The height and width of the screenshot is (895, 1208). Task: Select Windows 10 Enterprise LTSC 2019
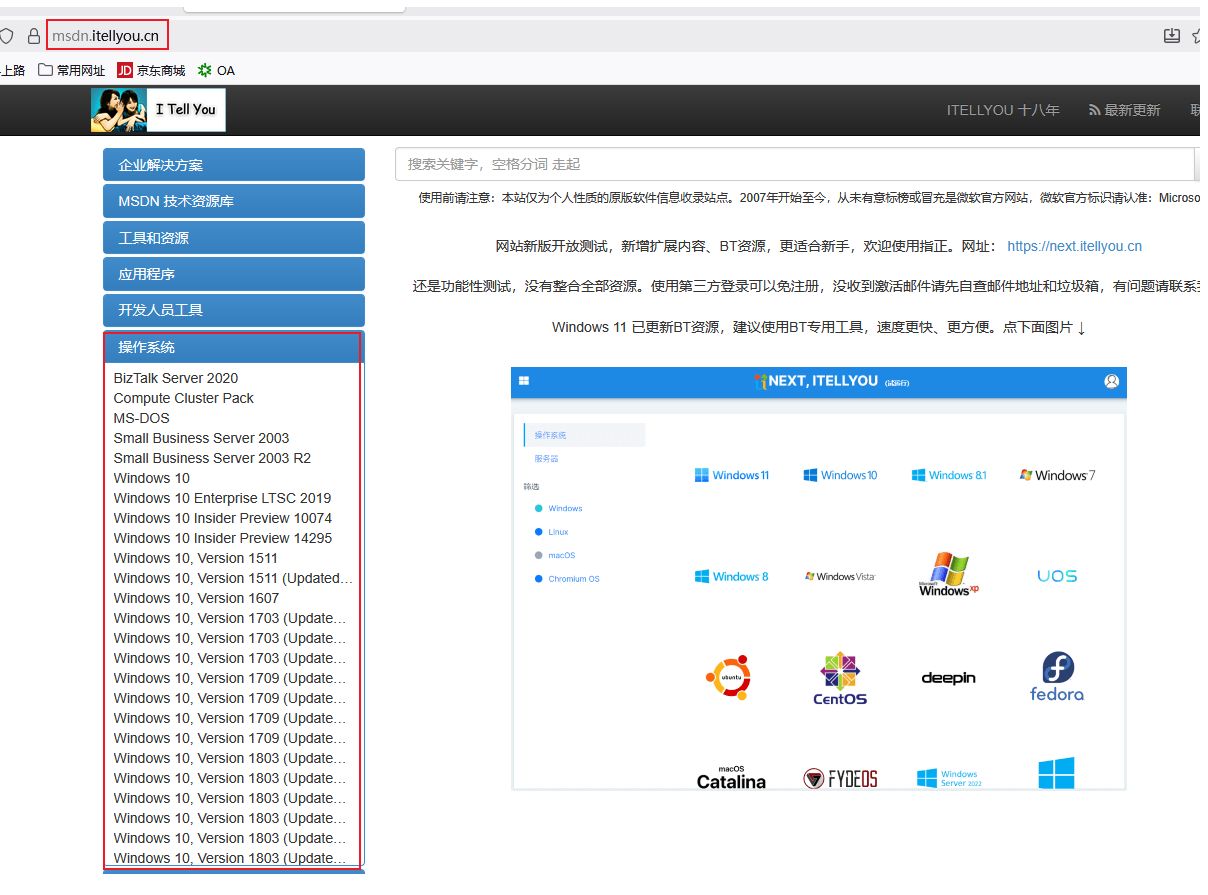pyautogui.click(x=222, y=498)
